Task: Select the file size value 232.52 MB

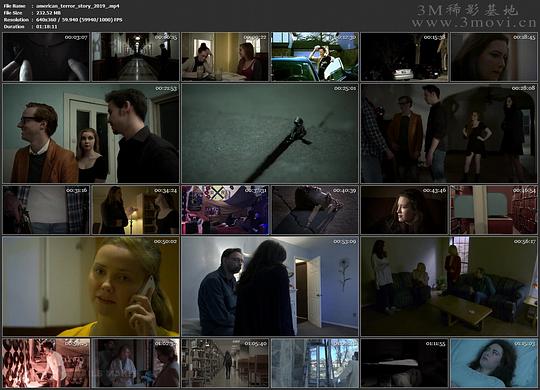Action: (48, 13)
